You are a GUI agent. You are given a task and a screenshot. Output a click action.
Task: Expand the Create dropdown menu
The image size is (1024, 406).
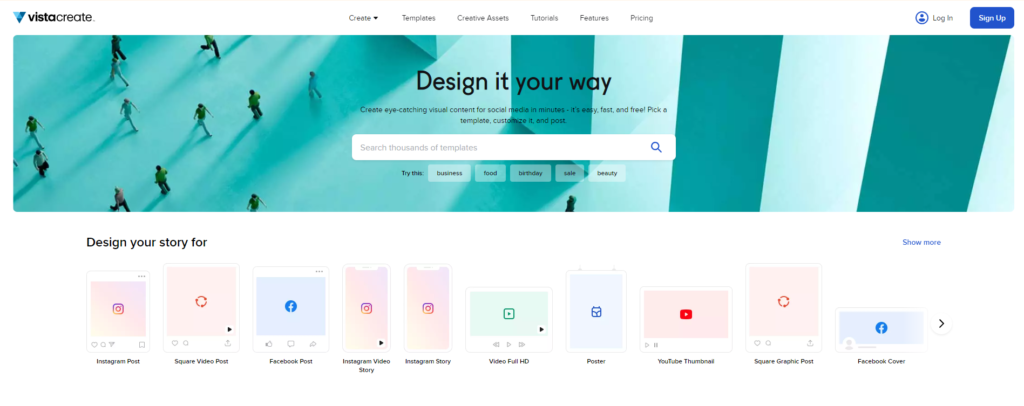(x=363, y=18)
